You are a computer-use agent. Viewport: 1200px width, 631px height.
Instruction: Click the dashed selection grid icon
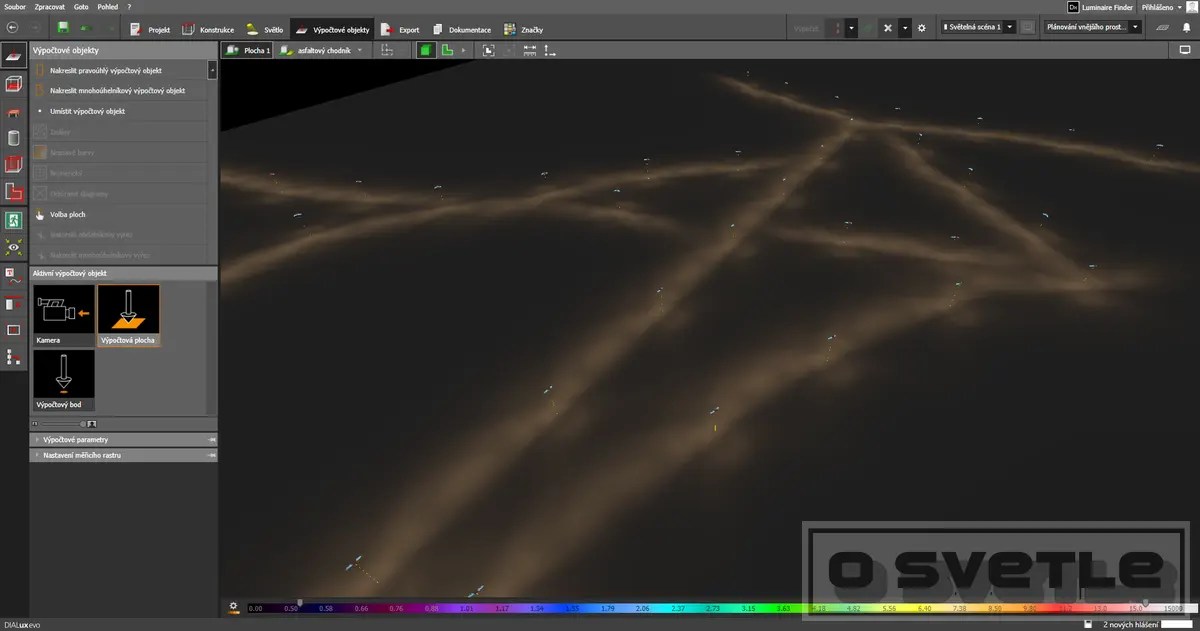[x=387, y=49]
